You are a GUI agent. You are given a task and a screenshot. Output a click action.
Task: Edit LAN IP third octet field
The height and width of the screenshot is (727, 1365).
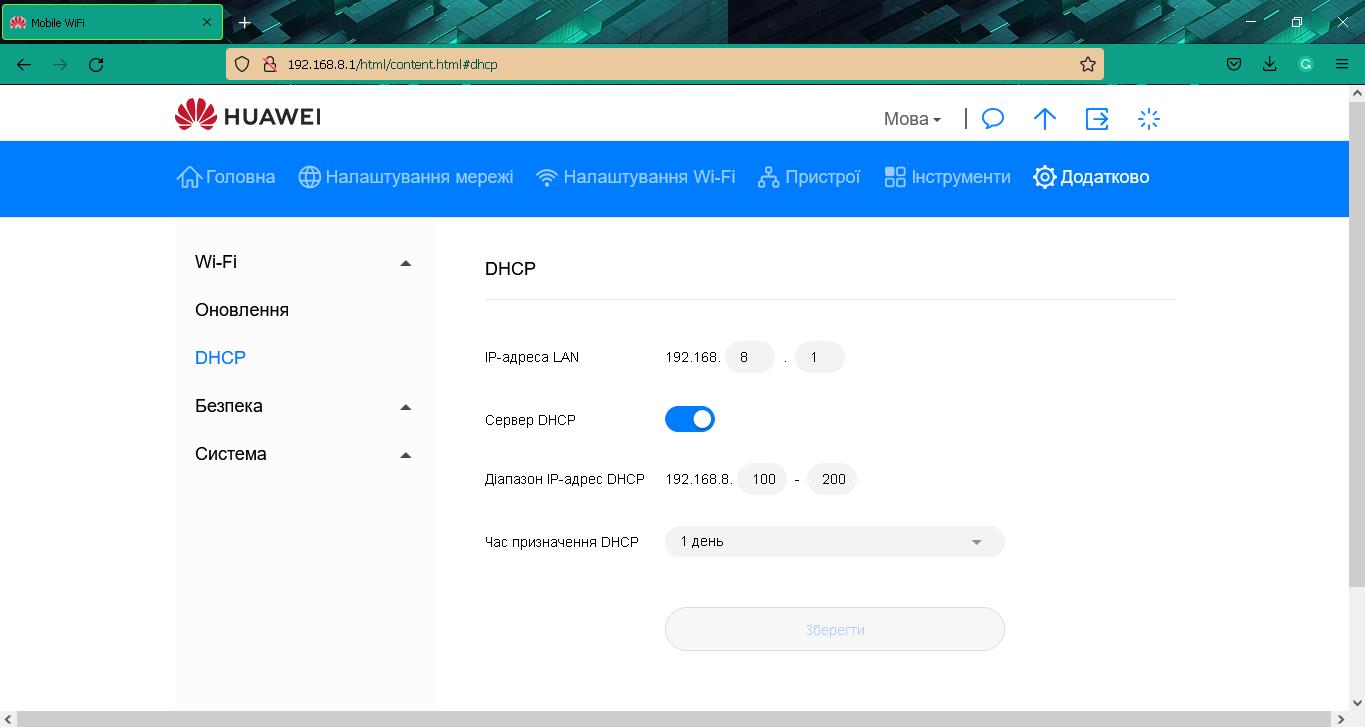click(749, 357)
